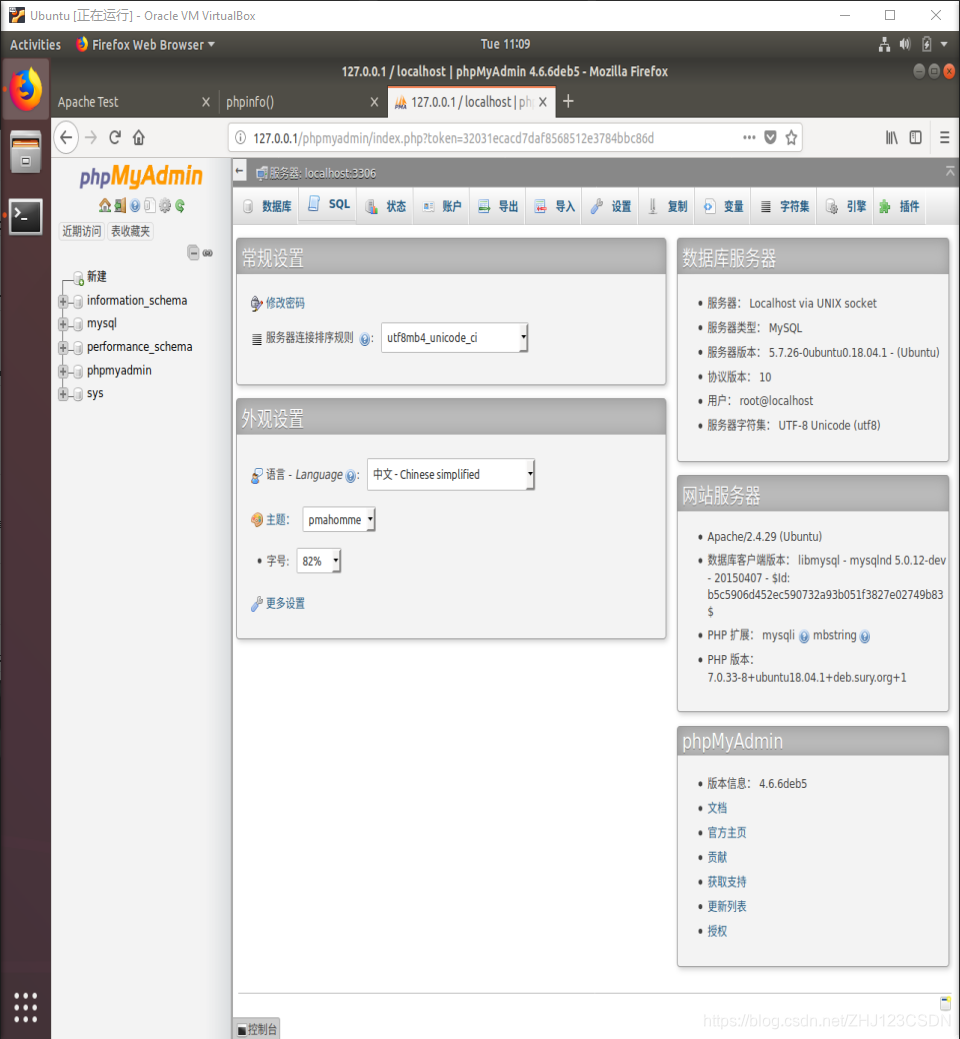The height and width of the screenshot is (1039, 960).
Task: Open the 复制 (Replication) tab
Action: pyautogui.click(x=667, y=206)
